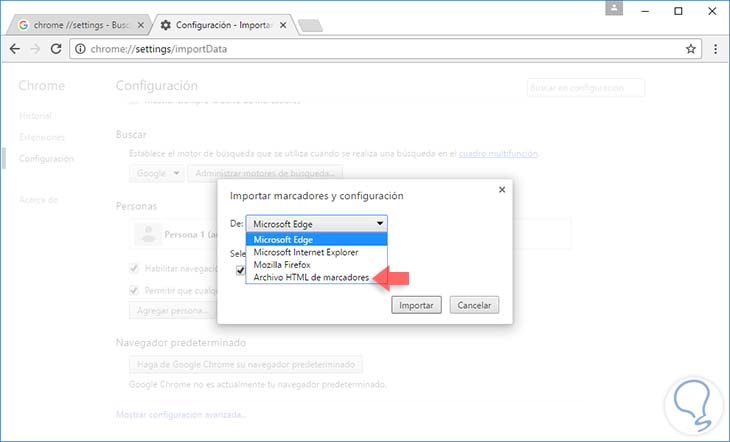Open Historial in the sidebar
Screen dimensions: 730x442
tap(35, 116)
